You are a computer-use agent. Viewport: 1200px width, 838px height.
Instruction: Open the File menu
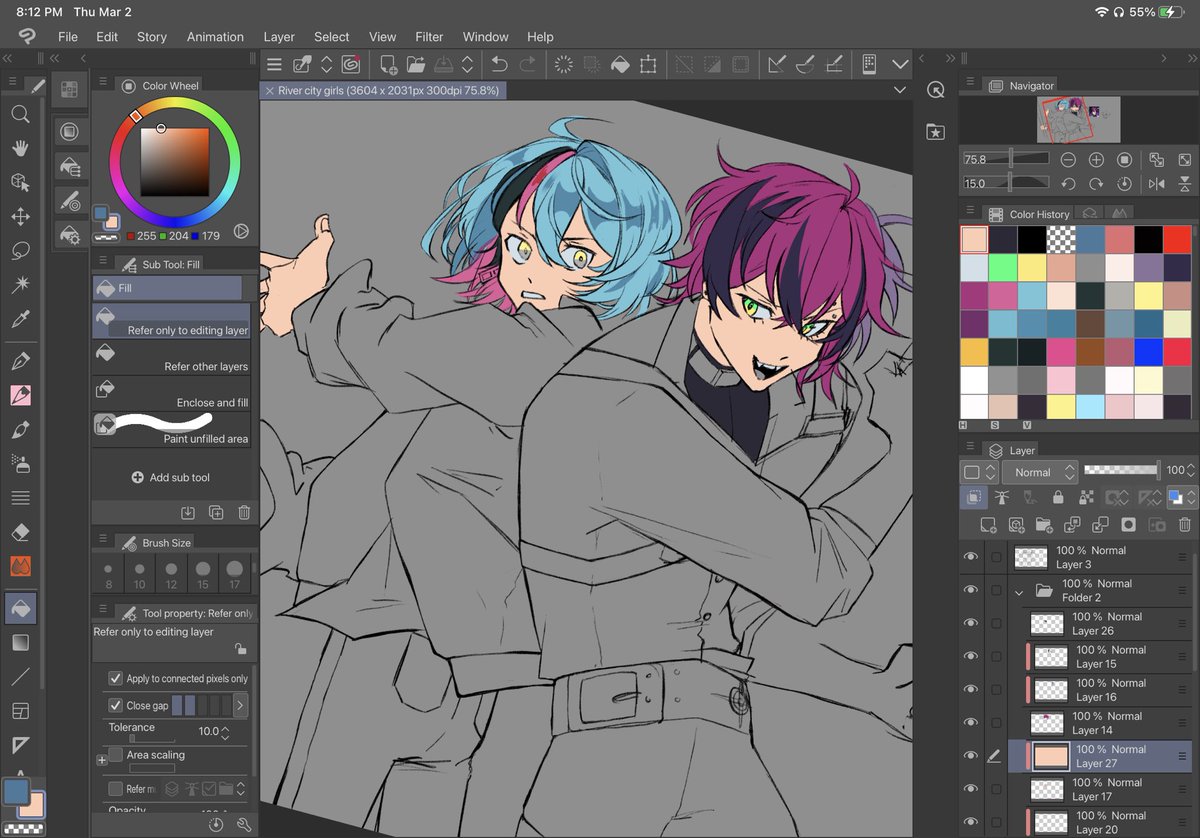[x=68, y=37]
